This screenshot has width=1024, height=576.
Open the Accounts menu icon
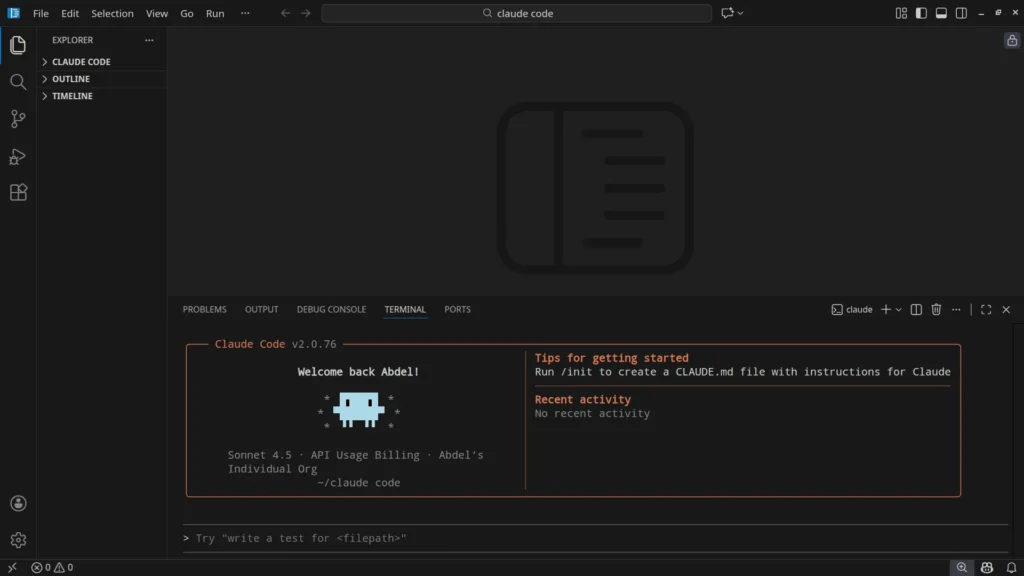click(18, 504)
